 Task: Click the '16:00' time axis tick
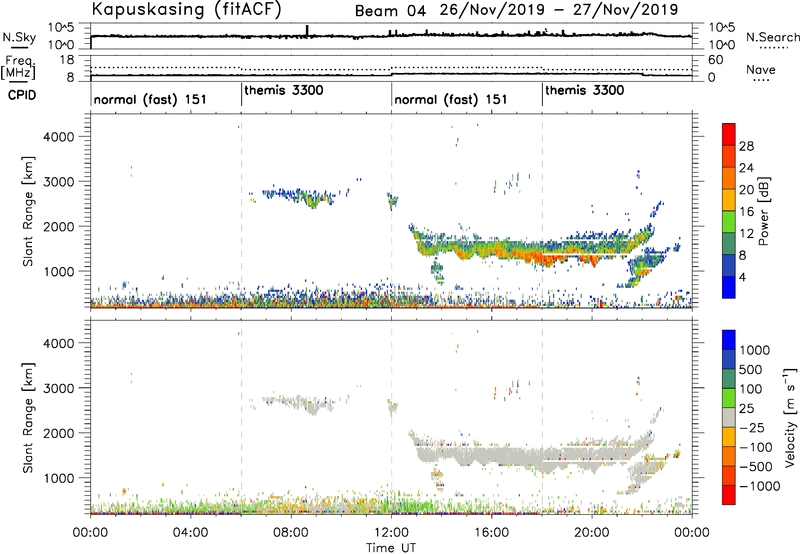point(492,533)
